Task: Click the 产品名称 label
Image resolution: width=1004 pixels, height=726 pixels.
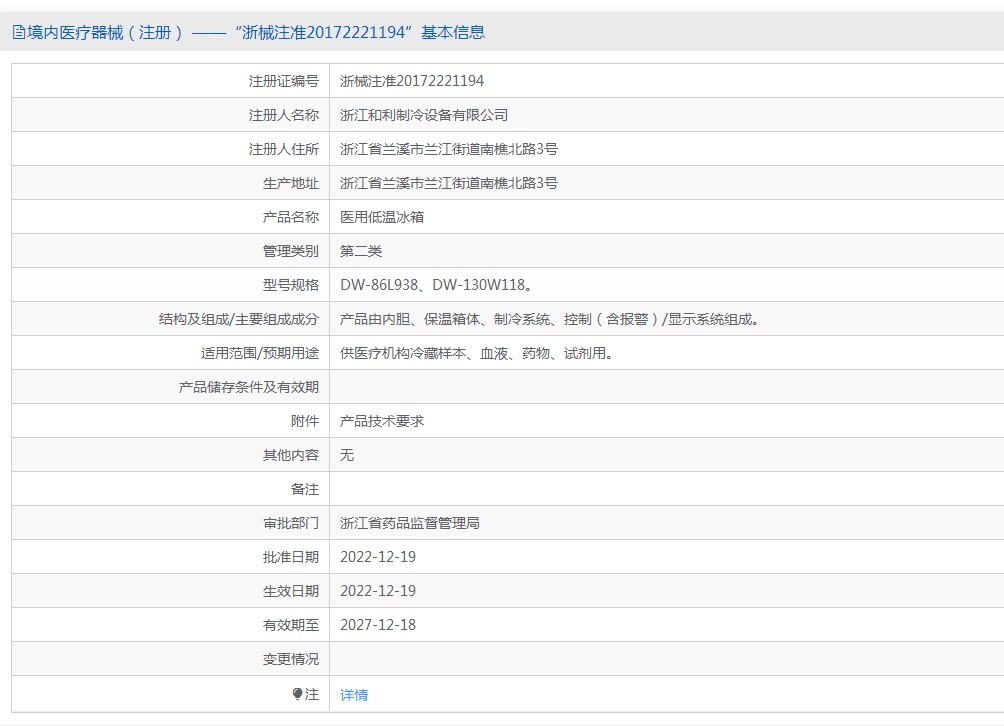Action: tap(291, 217)
